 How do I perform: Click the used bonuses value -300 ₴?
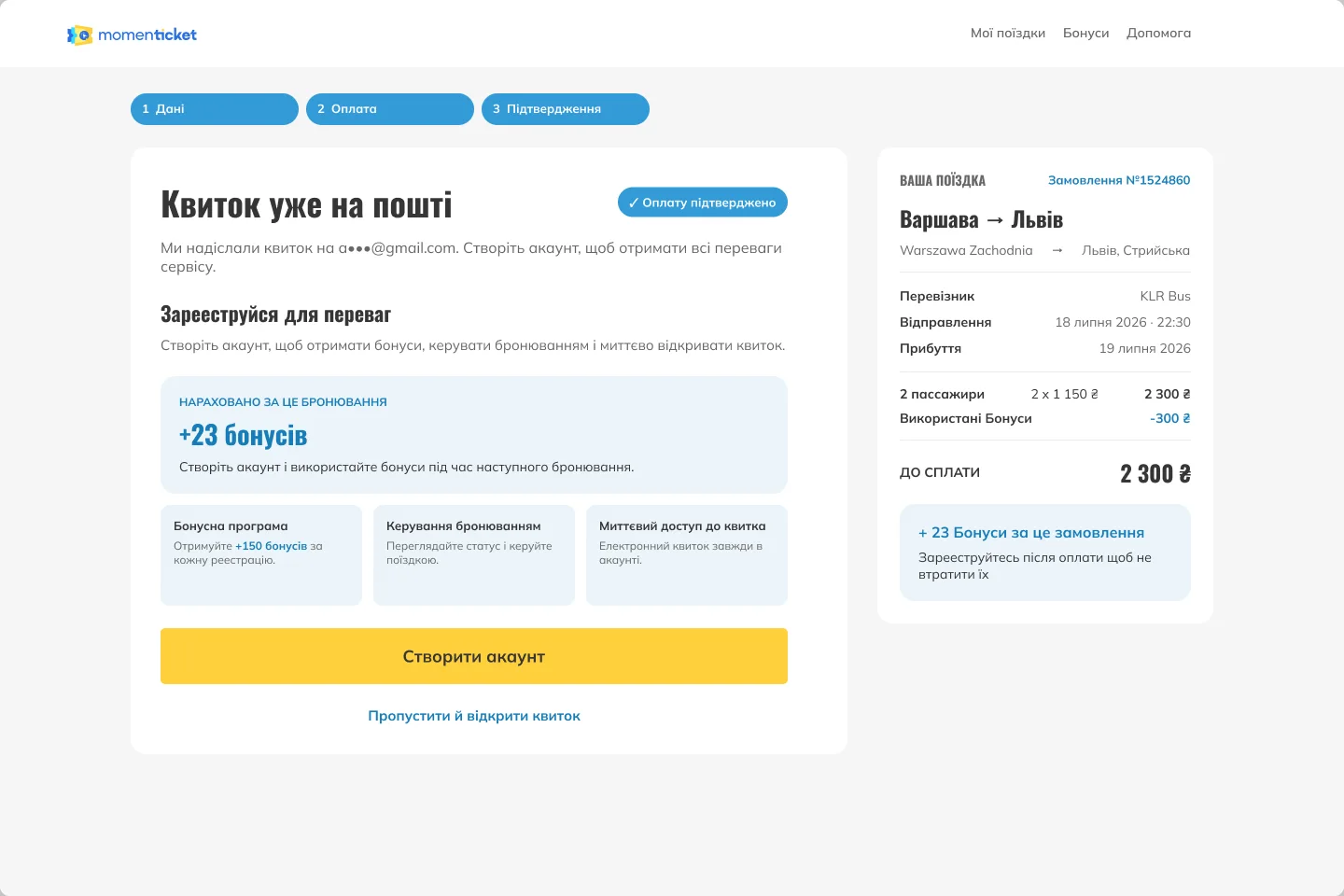click(x=1170, y=418)
